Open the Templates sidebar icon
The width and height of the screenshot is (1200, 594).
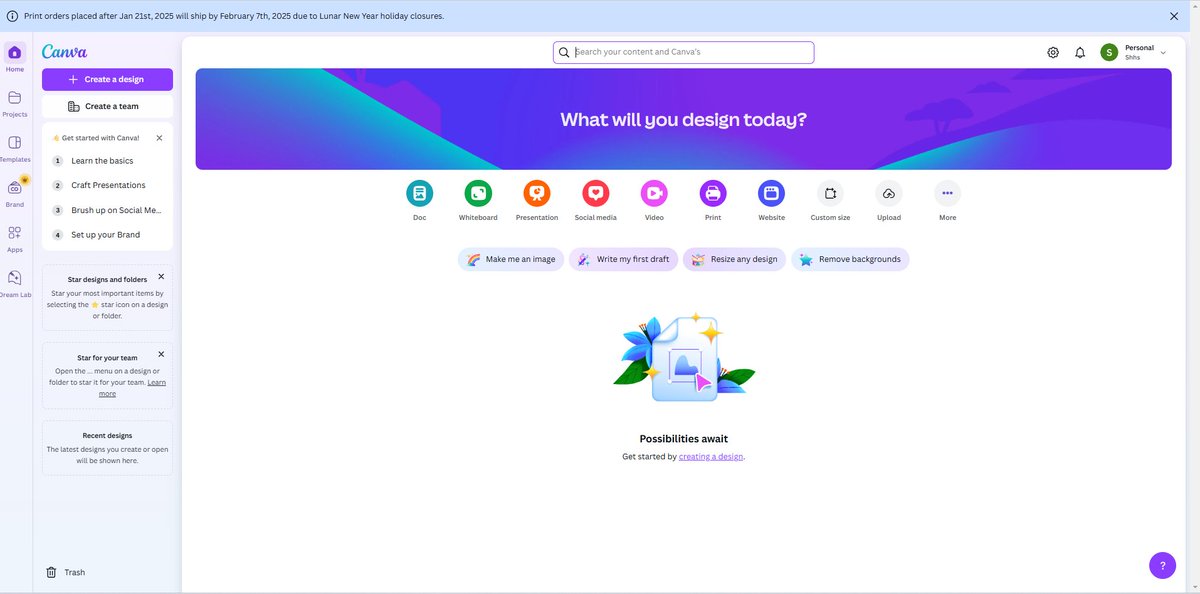coord(14,143)
